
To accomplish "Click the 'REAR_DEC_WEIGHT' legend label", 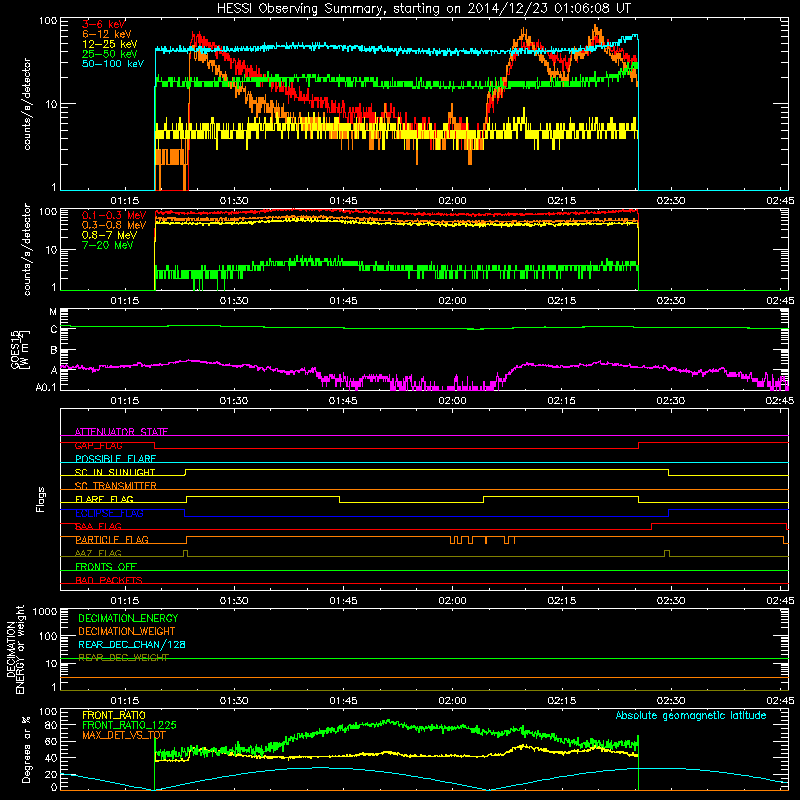I will [x=123, y=658].
